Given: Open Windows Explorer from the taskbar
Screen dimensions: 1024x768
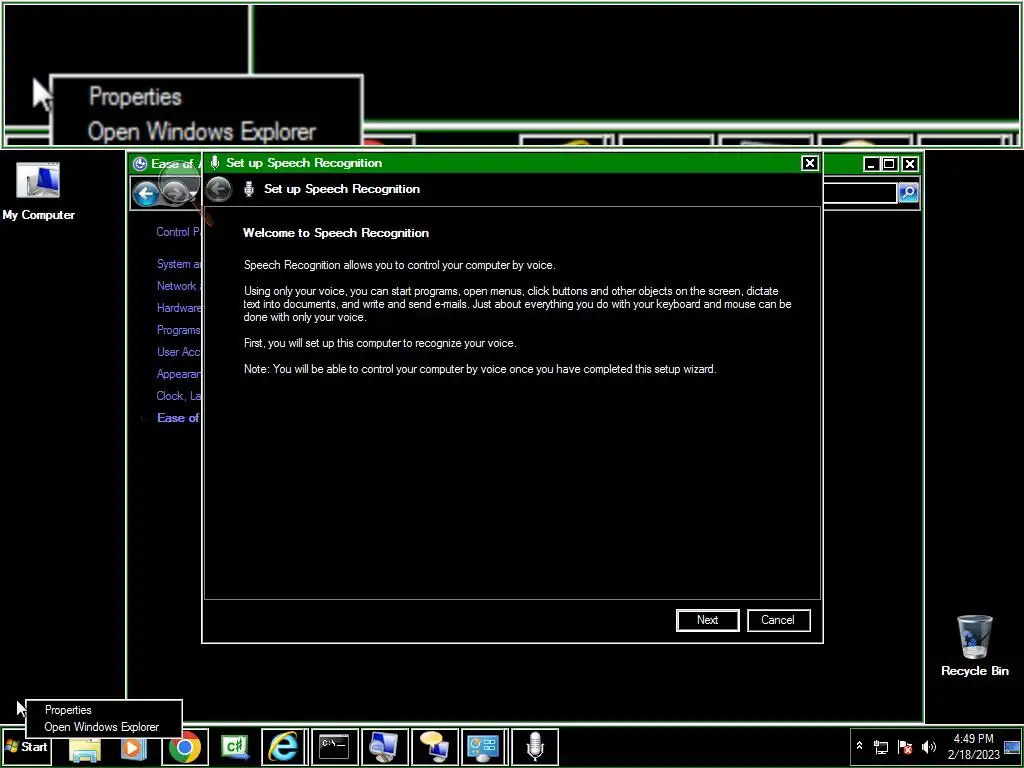Looking at the screenshot, I should 84,747.
